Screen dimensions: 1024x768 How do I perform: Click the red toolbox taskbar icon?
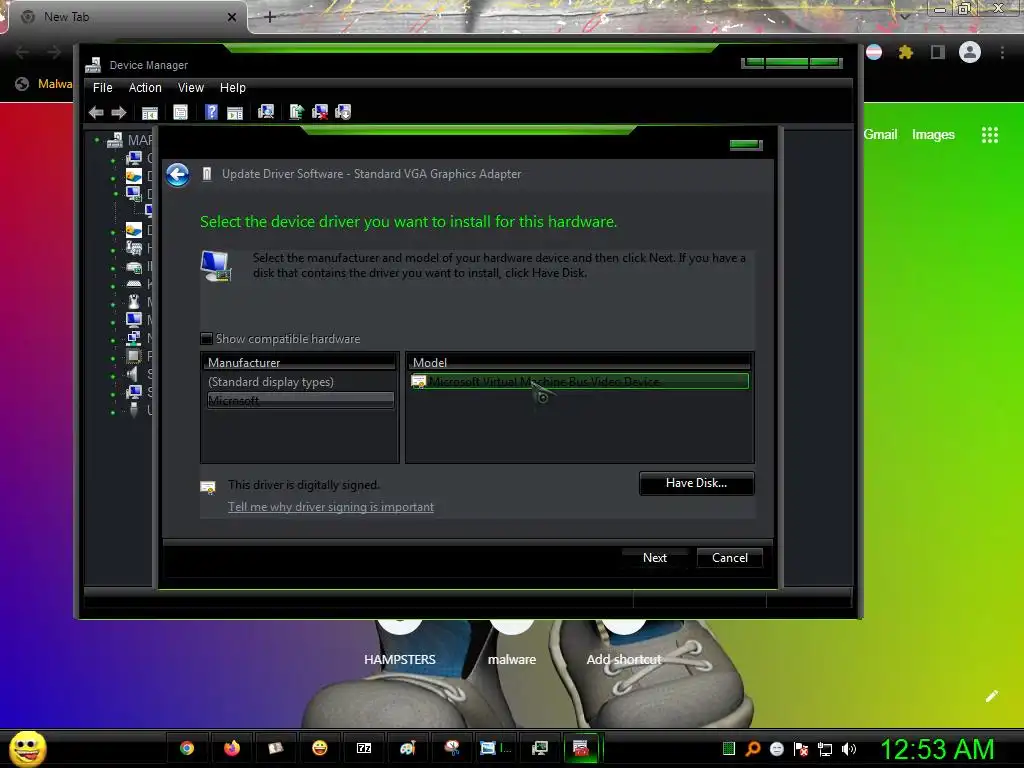tap(581, 748)
